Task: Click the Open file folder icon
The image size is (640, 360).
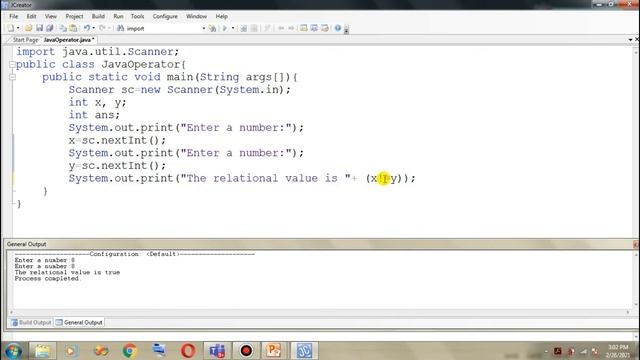Action: [28, 28]
